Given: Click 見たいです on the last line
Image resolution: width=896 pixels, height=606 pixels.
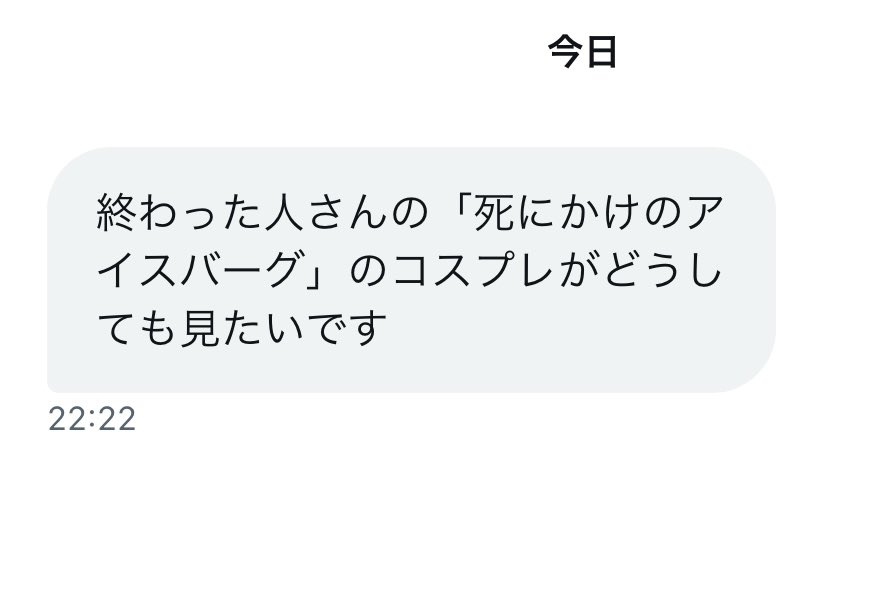Looking at the screenshot, I should click(284, 329).
